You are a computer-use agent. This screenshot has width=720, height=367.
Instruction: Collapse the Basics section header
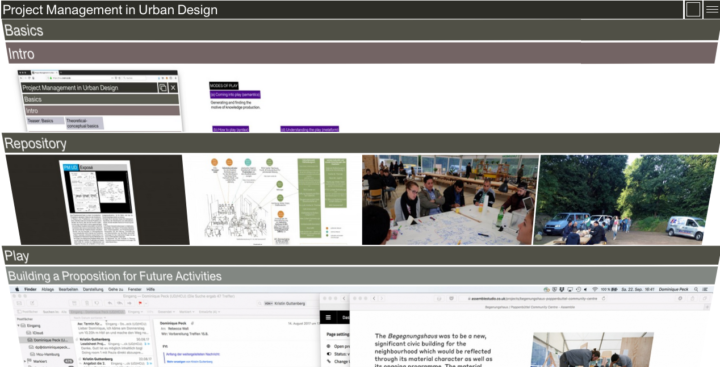coord(360,30)
